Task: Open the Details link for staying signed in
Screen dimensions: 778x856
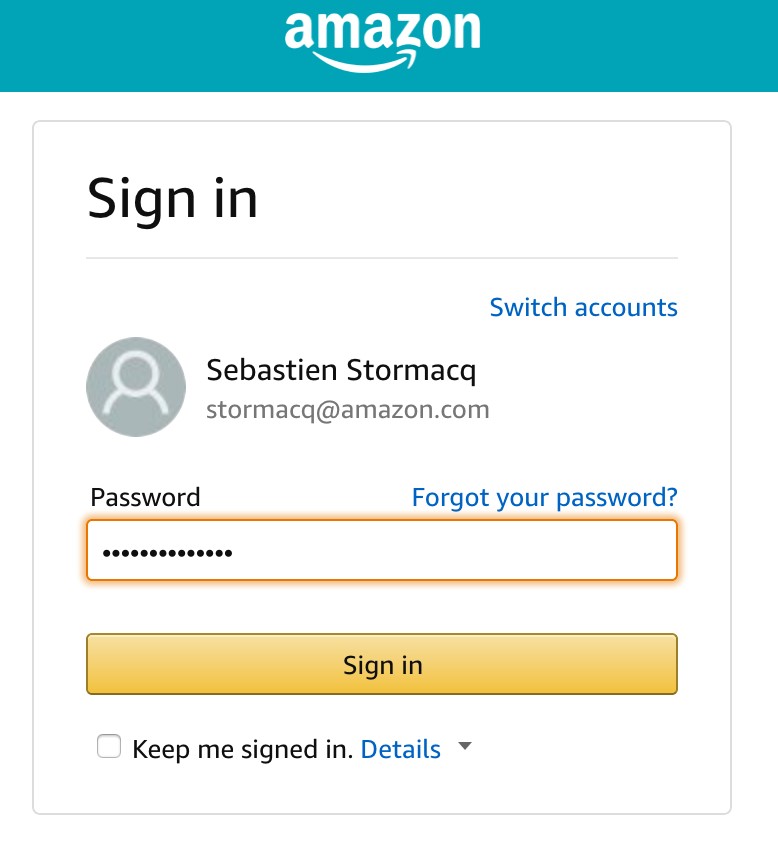Action: click(x=400, y=749)
